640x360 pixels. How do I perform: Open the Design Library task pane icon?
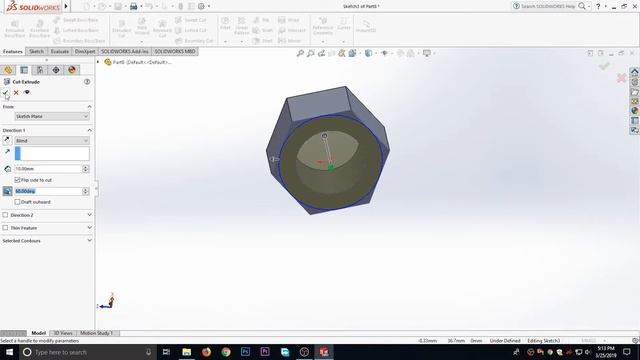pos(635,82)
